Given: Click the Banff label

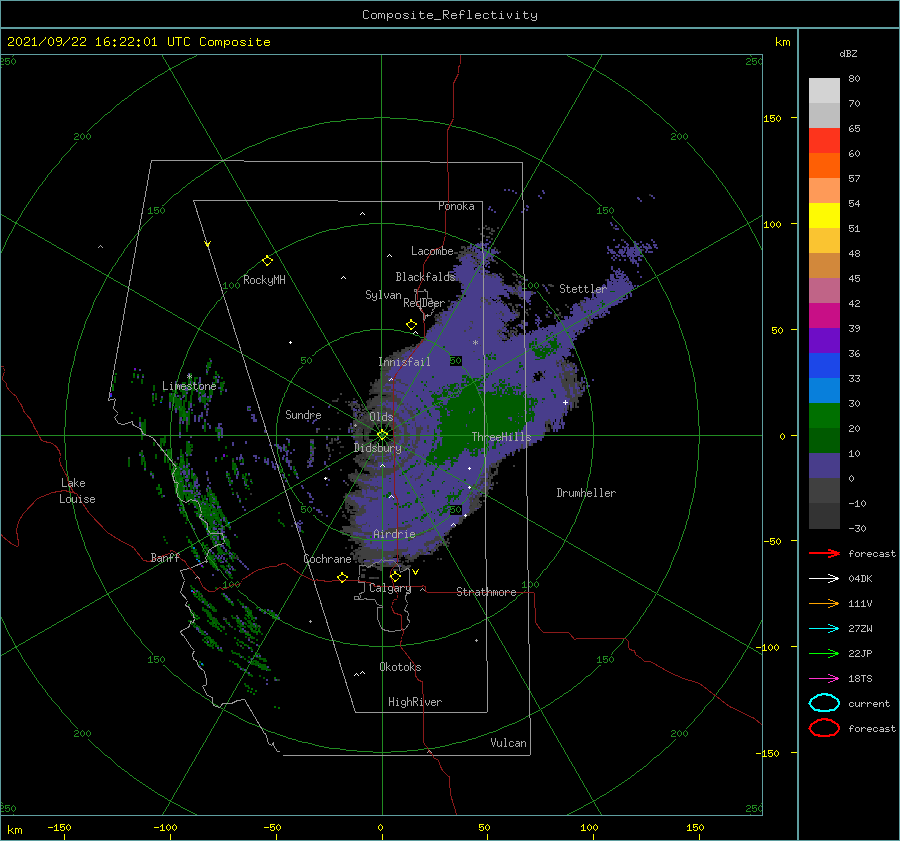Looking at the screenshot, I should pyautogui.click(x=165, y=557).
